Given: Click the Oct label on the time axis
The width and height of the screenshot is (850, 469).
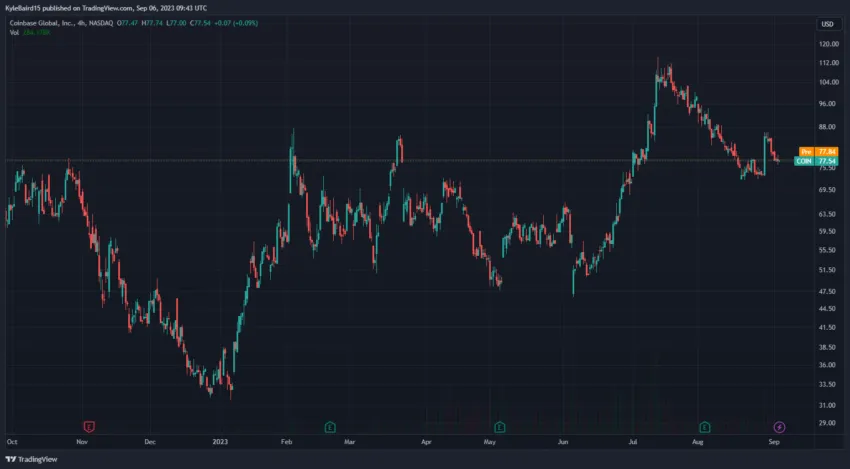Looking at the screenshot, I should [x=12, y=442].
